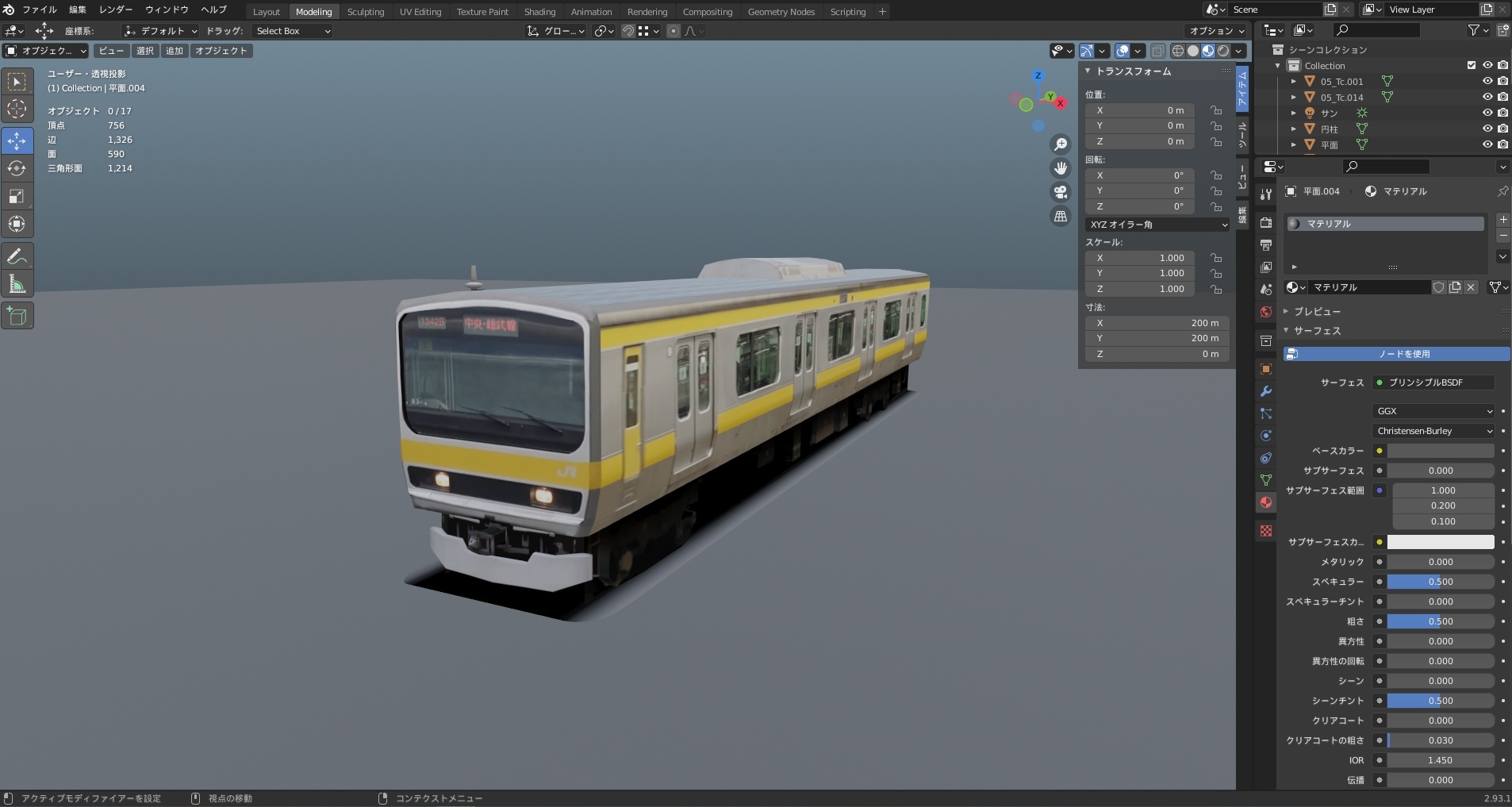1512x807 pixels.
Task: Click the X dimension field showing 200 m
Action: 1157,323
